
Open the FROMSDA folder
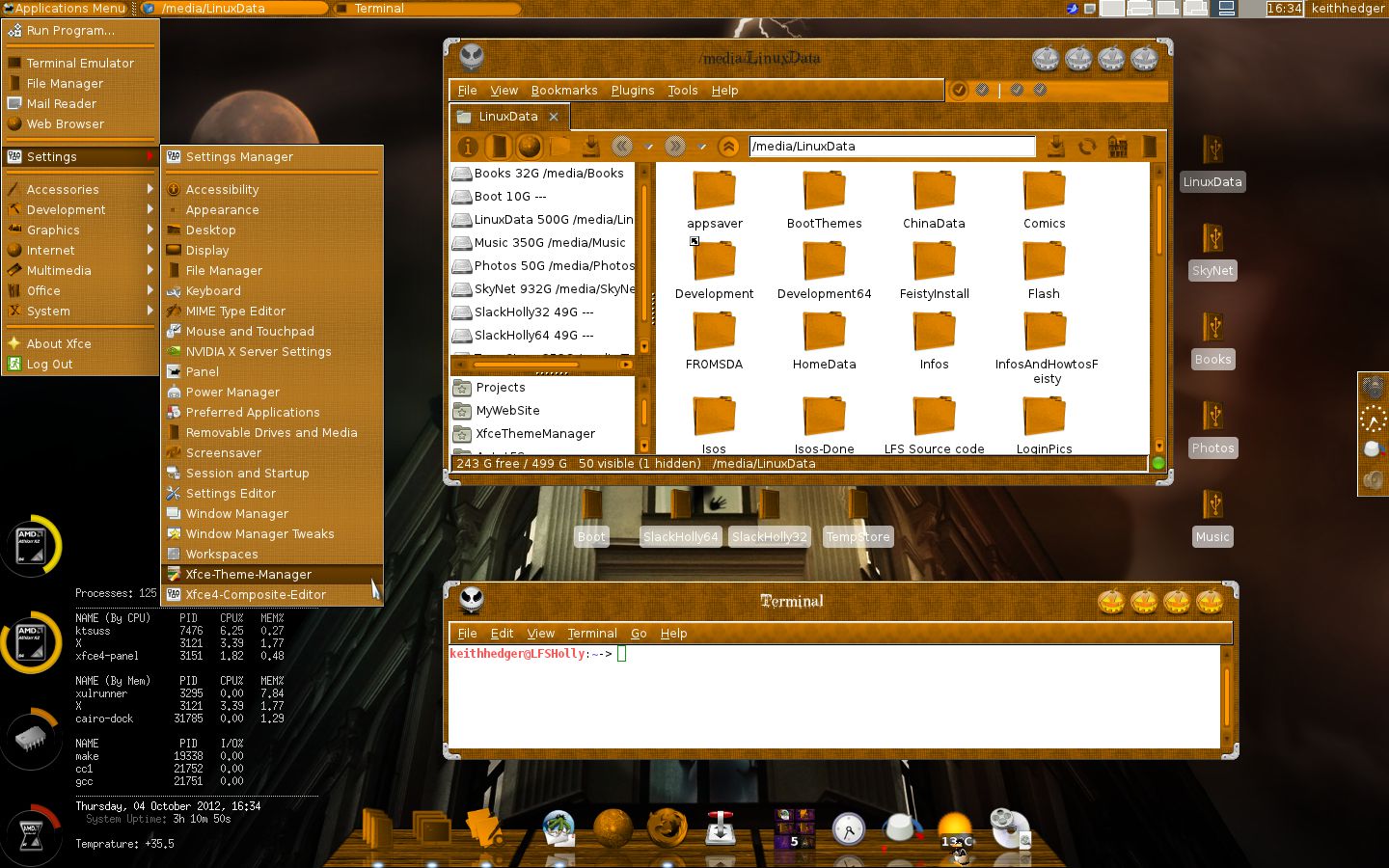click(x=715, y=340)
